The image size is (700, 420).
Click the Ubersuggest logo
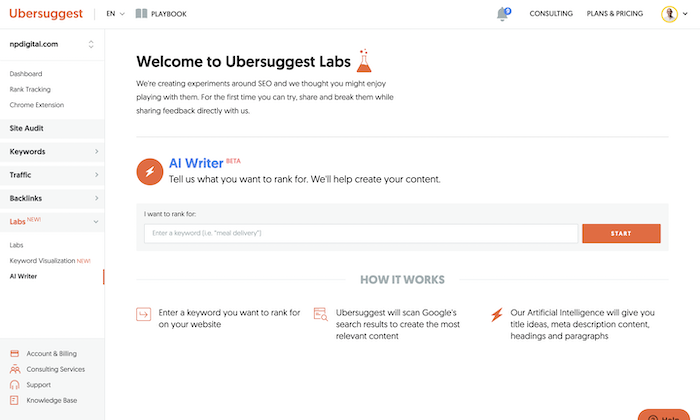46,14
